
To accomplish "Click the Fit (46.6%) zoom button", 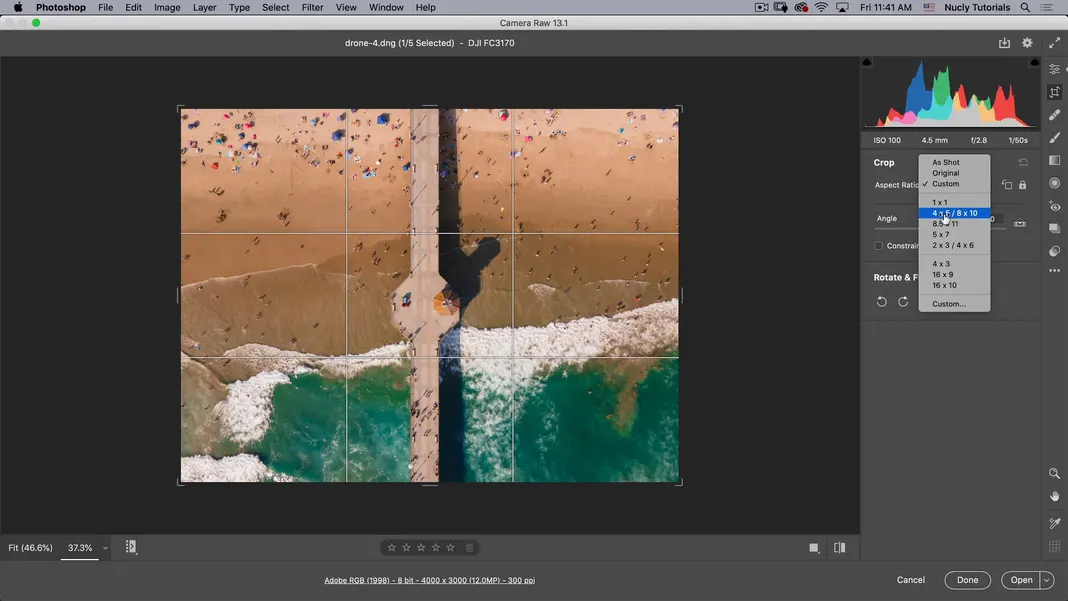I will tap(30, 548).
